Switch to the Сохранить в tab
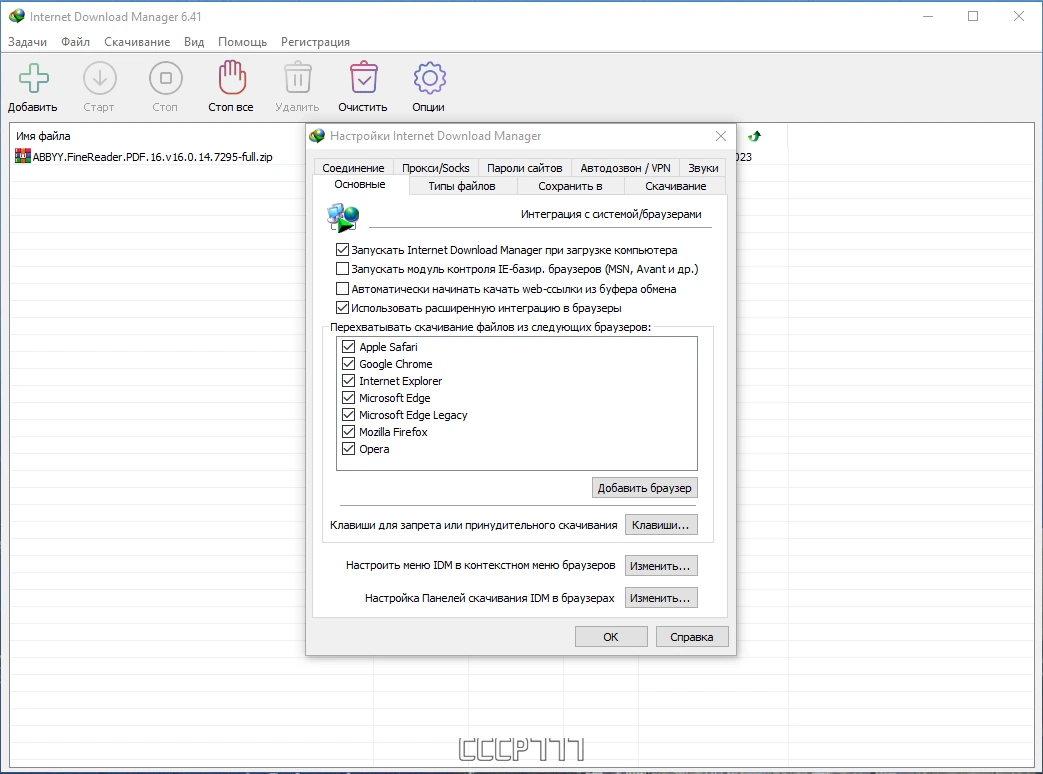This screenshot has height=774, width=1043. point(570,186)
